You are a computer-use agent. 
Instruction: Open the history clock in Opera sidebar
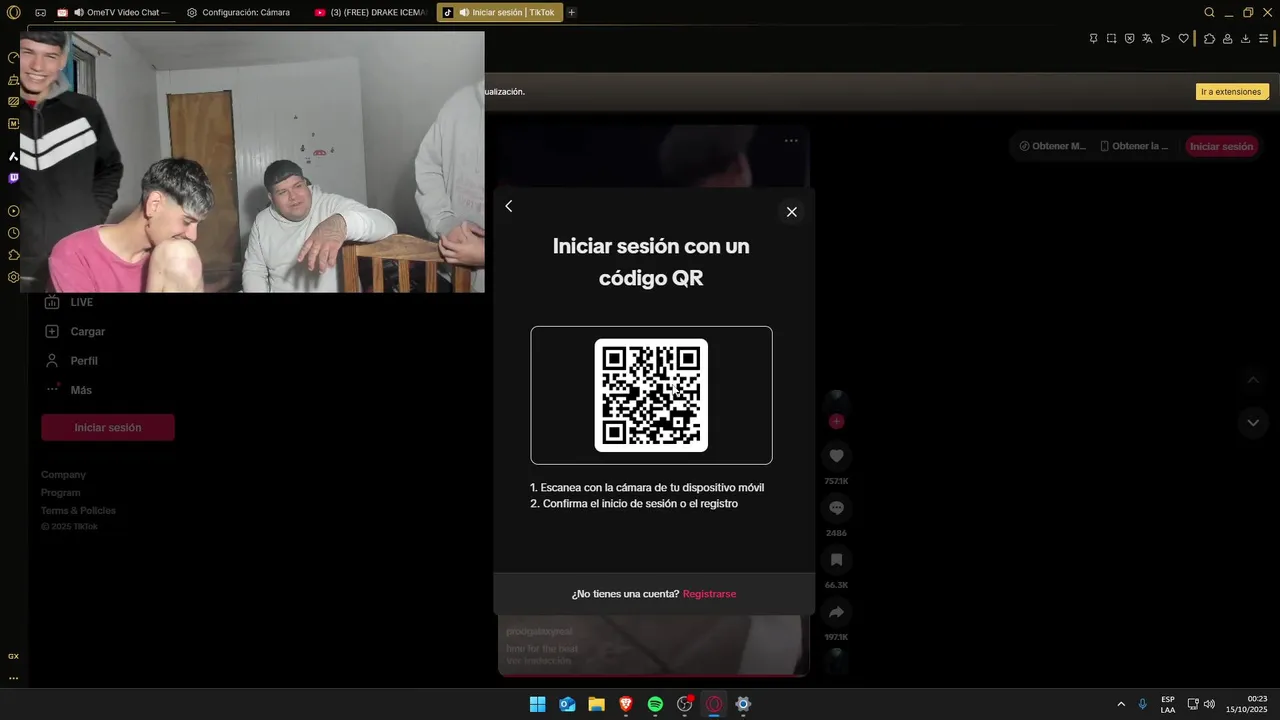[13, 233]
